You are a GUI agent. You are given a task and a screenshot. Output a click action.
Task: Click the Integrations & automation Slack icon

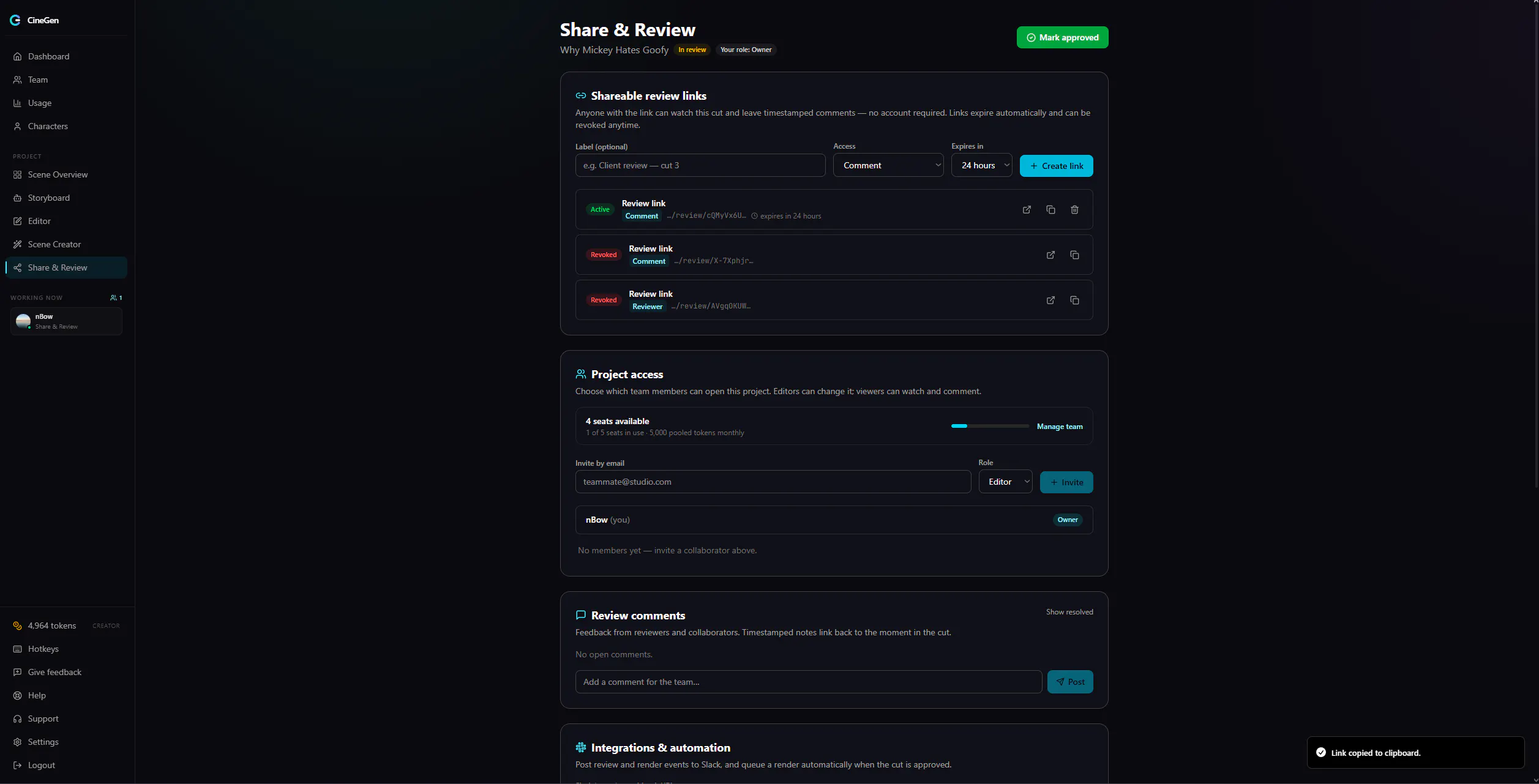pos(581,747)
